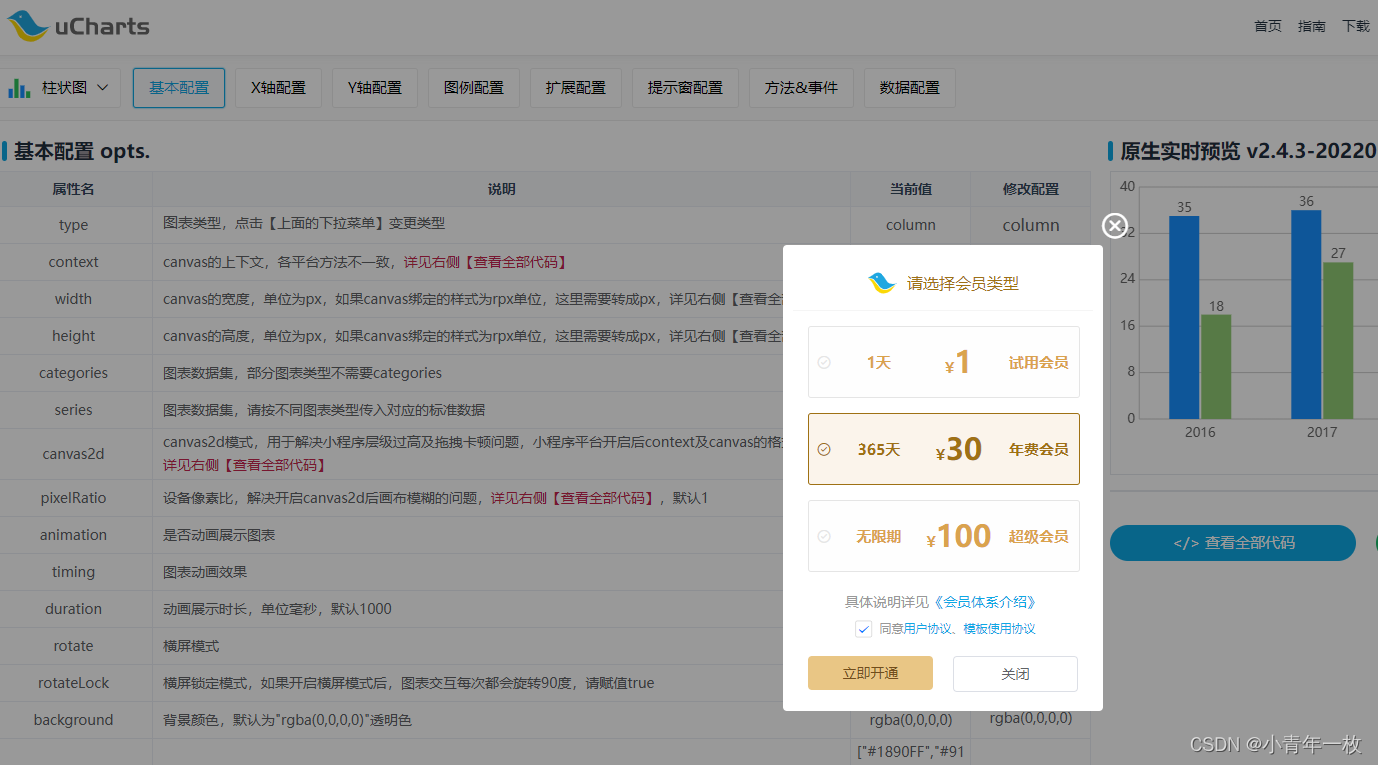Click the rgba(0,0,0,0) 修改配置 field in background row

coord(1031,719)
